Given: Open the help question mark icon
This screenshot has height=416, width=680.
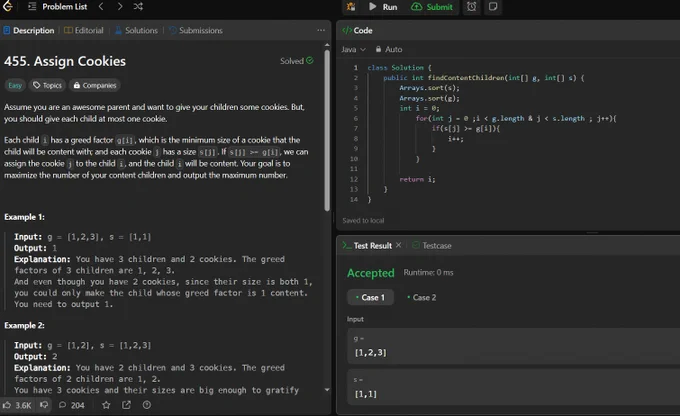Looking at the screenshot, I should 147,405.
